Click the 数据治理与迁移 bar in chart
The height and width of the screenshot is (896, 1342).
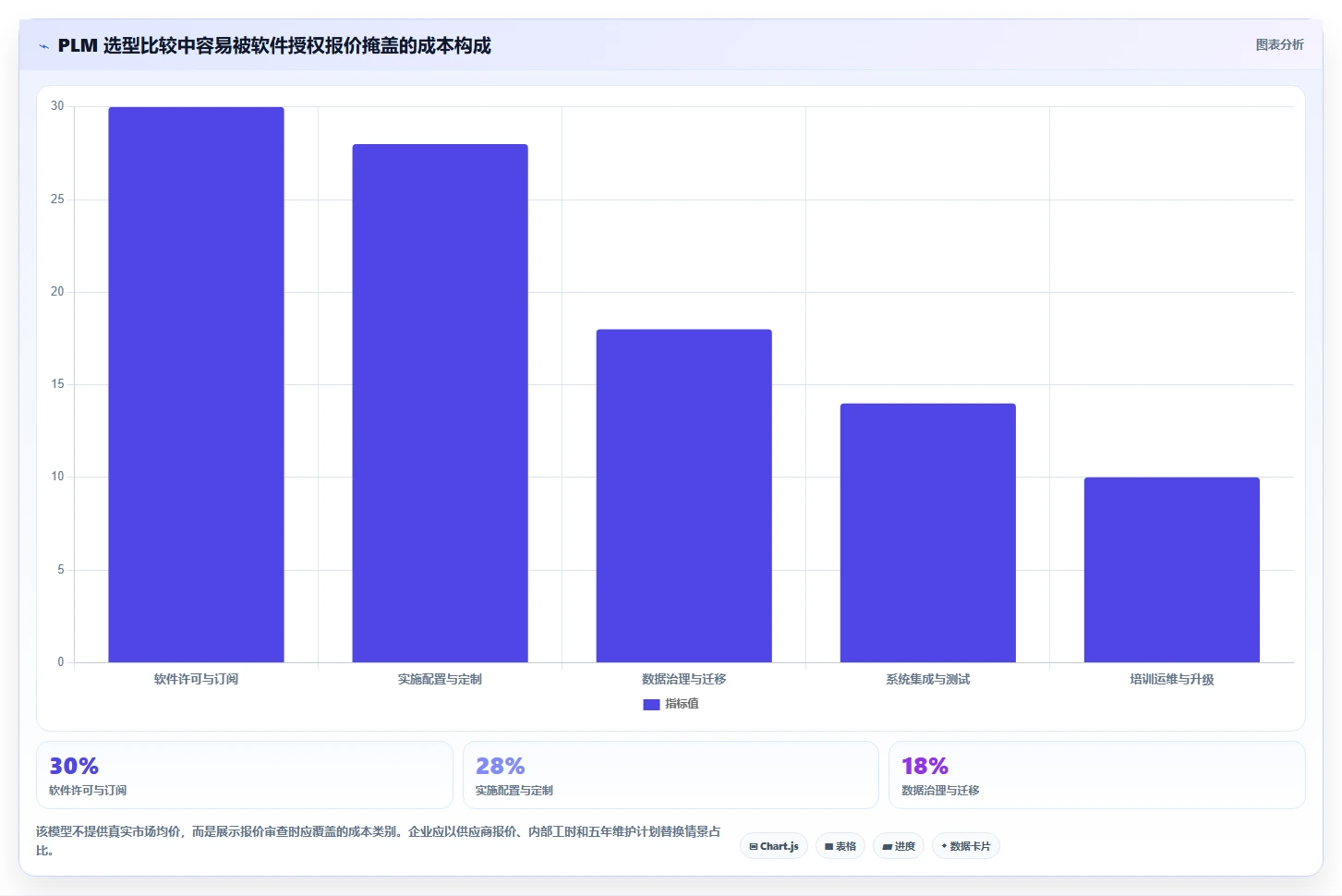683,496
